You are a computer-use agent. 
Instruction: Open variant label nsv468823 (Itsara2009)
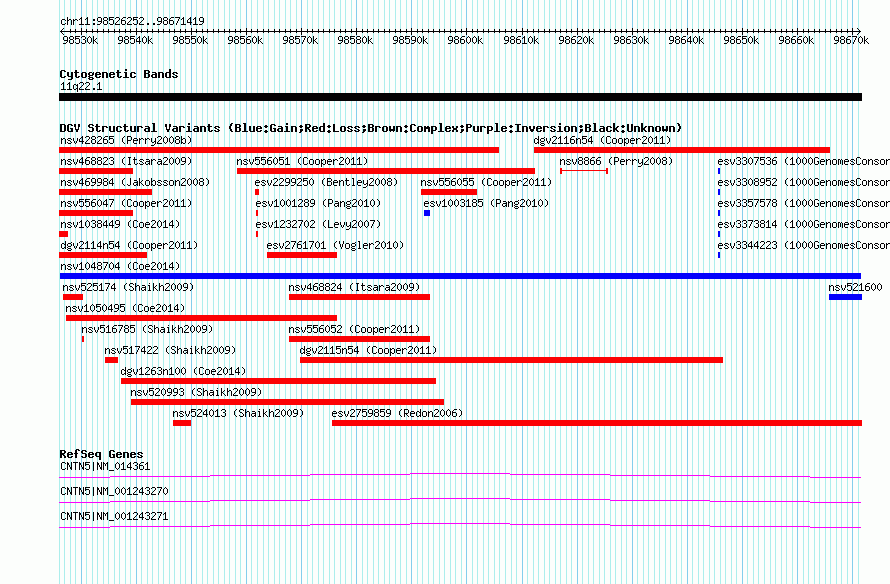(126, 161)
